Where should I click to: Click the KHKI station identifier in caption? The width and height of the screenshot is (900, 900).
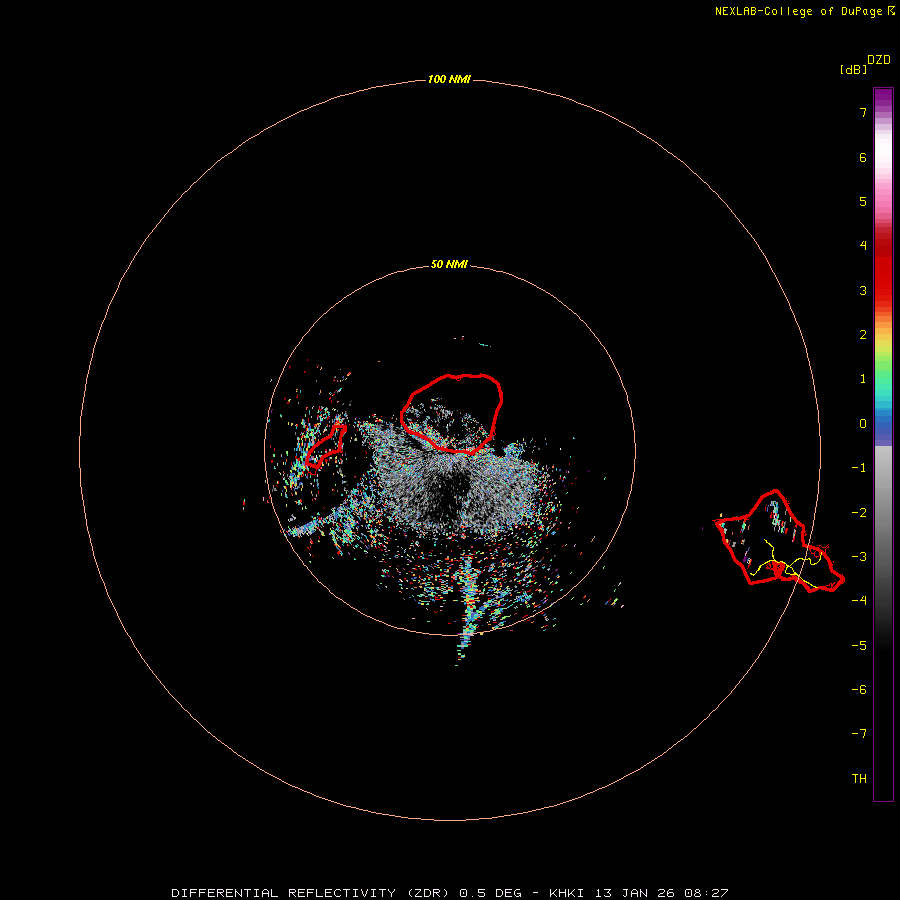coord(566,893)
